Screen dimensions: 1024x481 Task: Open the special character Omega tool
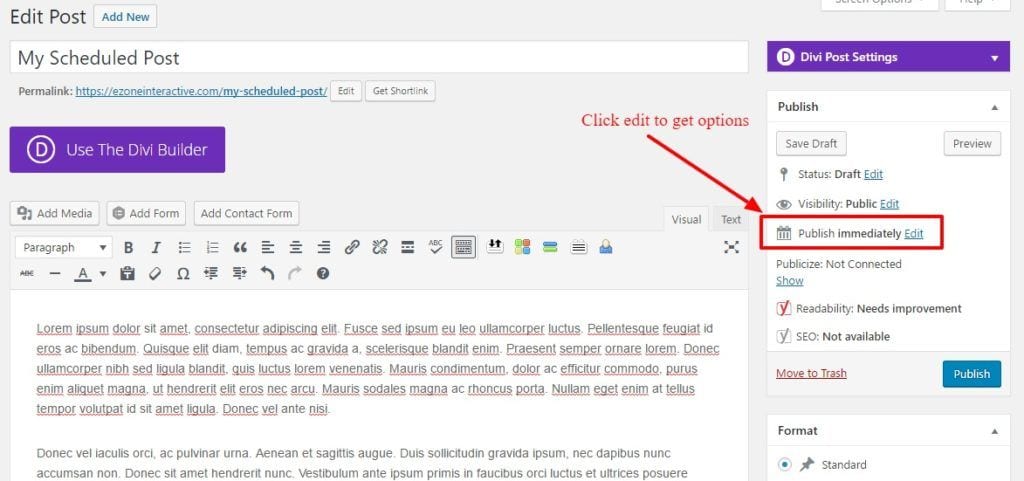(x=183, y=273)
